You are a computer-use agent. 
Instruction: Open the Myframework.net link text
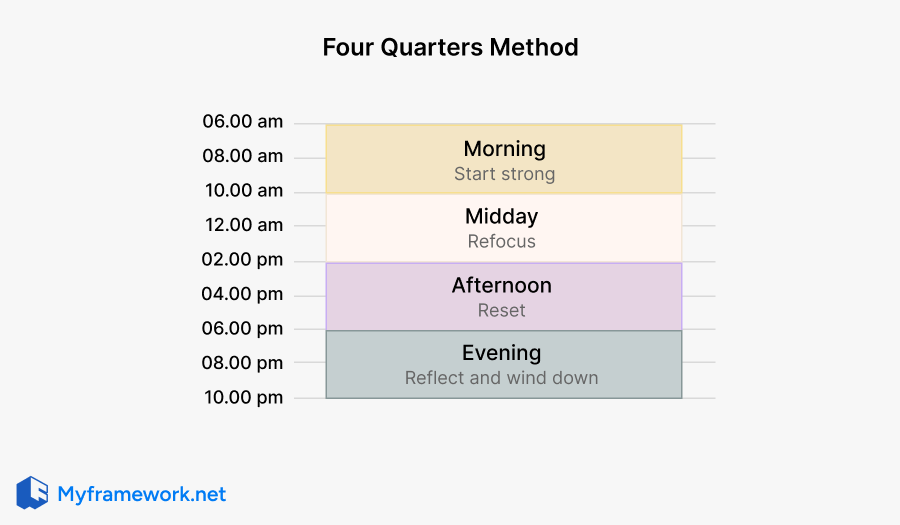pyautogui.click(x=141, y=494)
